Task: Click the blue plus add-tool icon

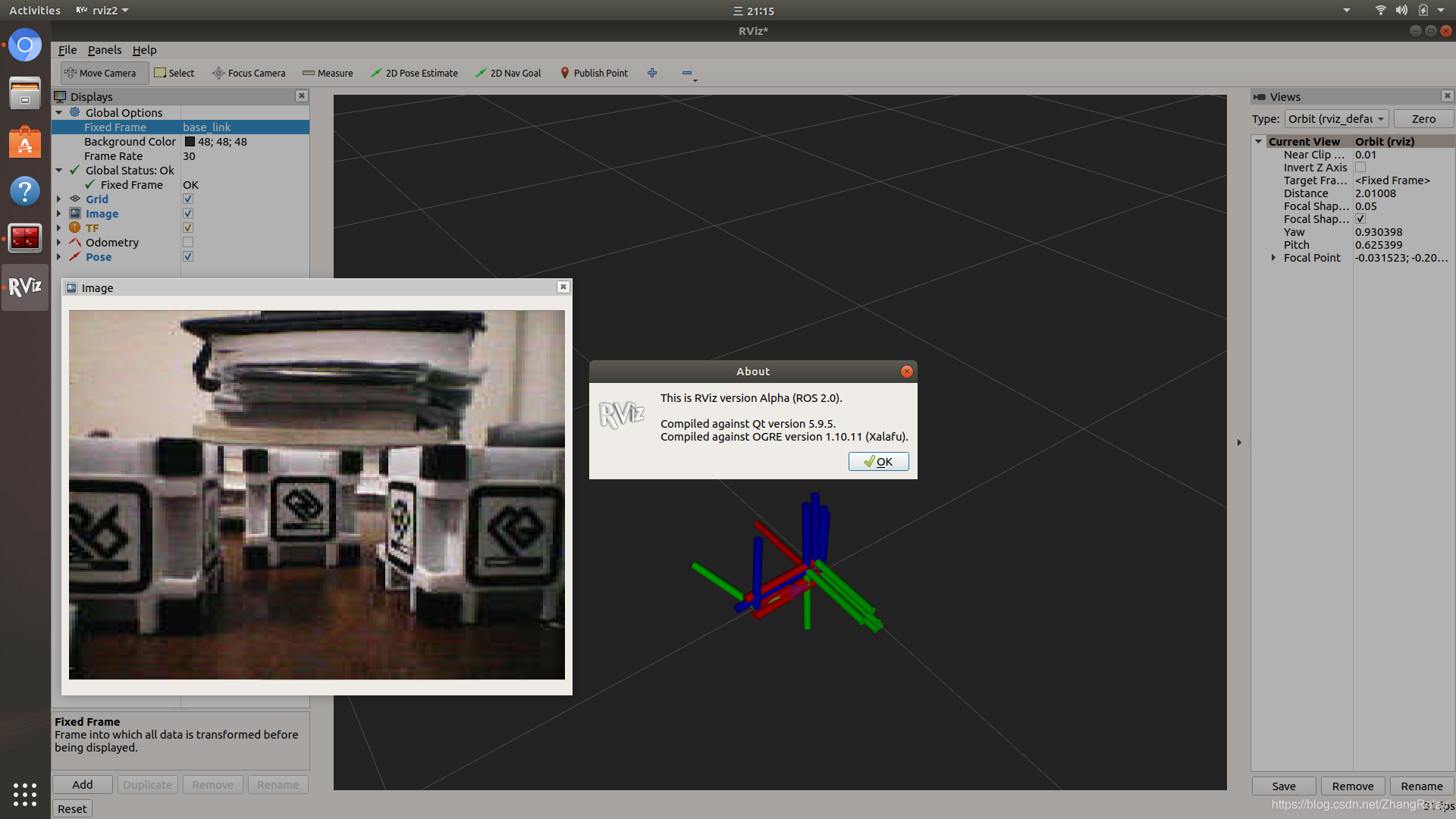Action: (652, 73)
